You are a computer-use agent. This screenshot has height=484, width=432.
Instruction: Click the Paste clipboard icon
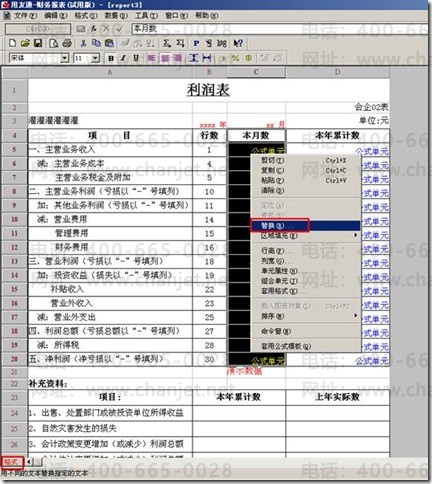109,43
